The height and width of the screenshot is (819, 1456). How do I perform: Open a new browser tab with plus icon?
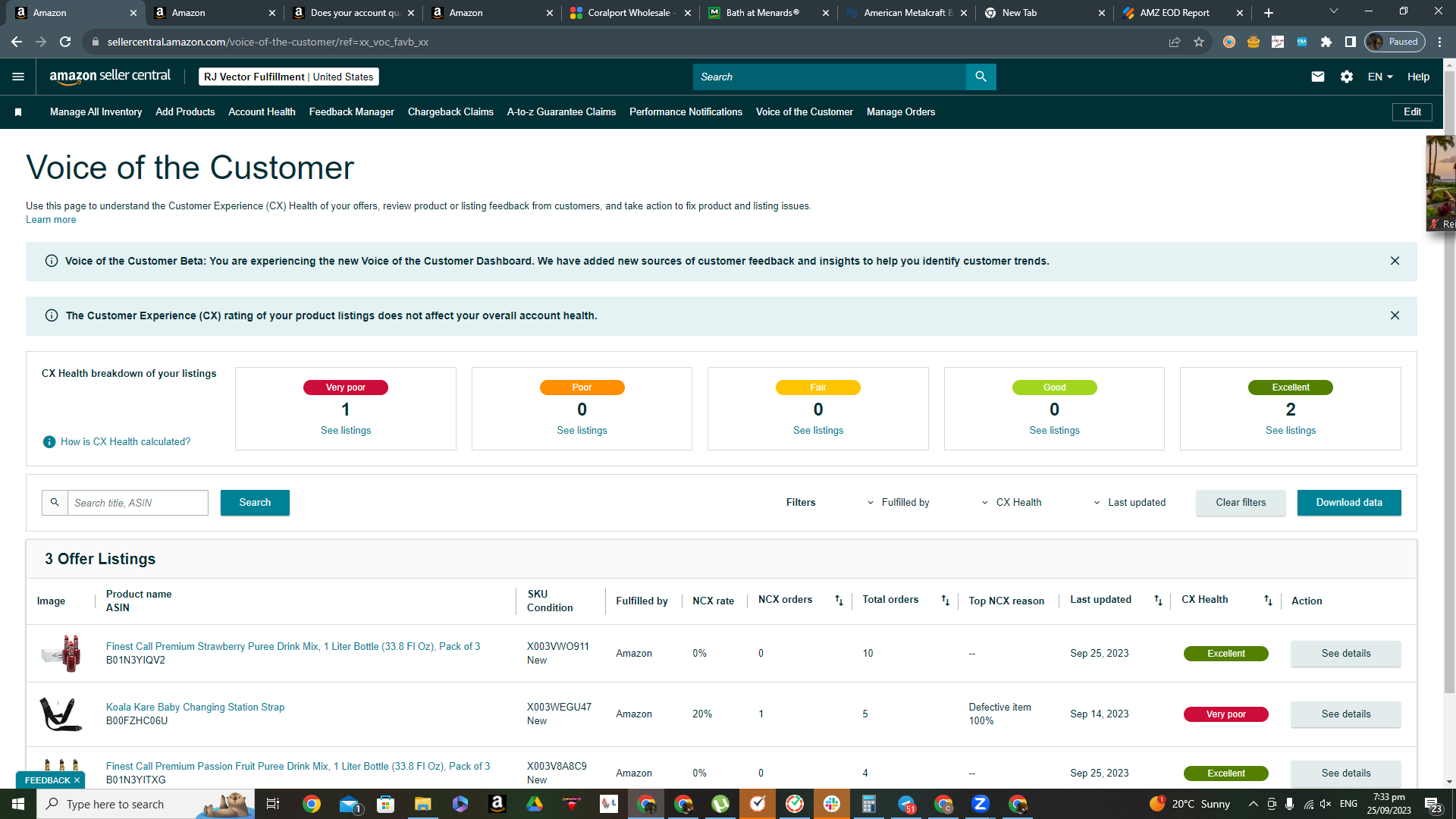[1269, 13]
